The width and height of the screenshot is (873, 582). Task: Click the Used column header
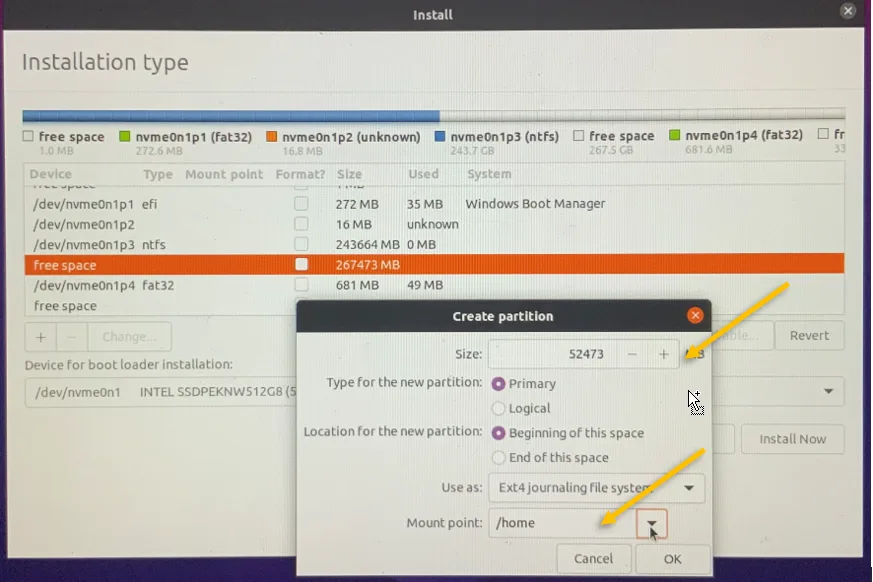(423, 174)
